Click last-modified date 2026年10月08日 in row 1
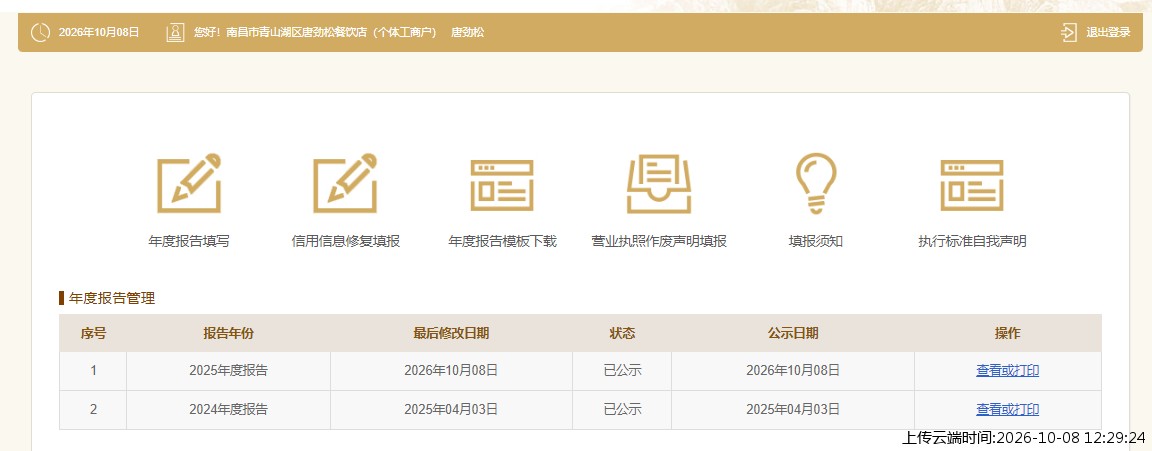 point(451,370)
